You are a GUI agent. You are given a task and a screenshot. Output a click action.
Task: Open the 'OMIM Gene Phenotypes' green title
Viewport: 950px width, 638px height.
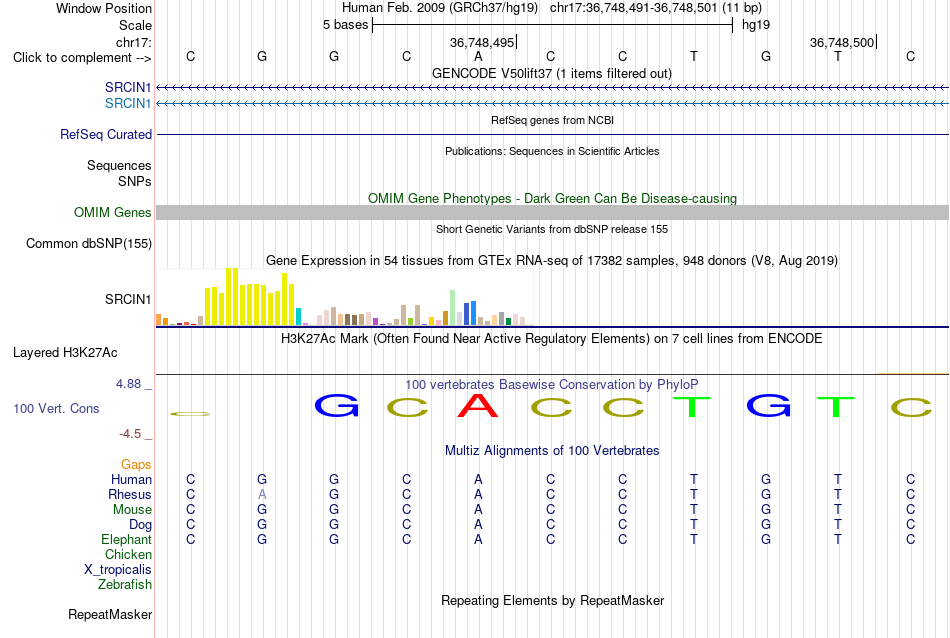tap(552, 198)
